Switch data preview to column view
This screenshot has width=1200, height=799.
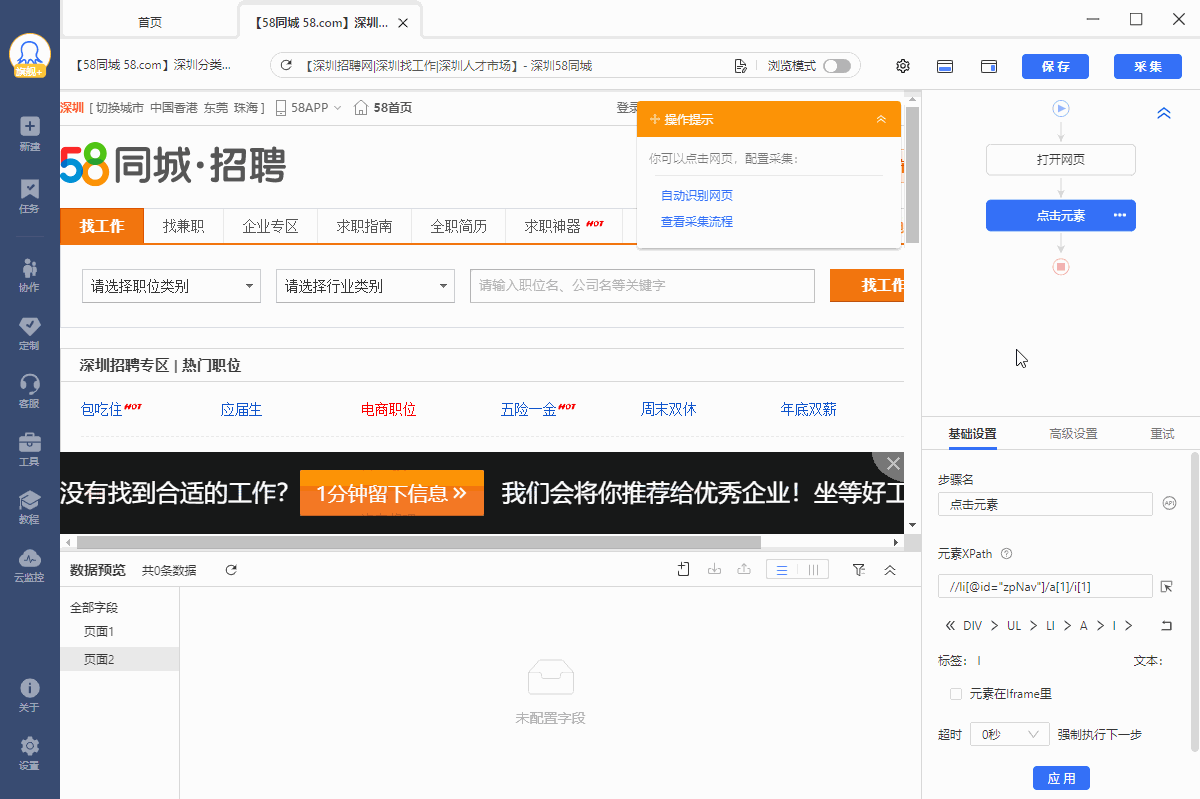click(x=814, y=569)
